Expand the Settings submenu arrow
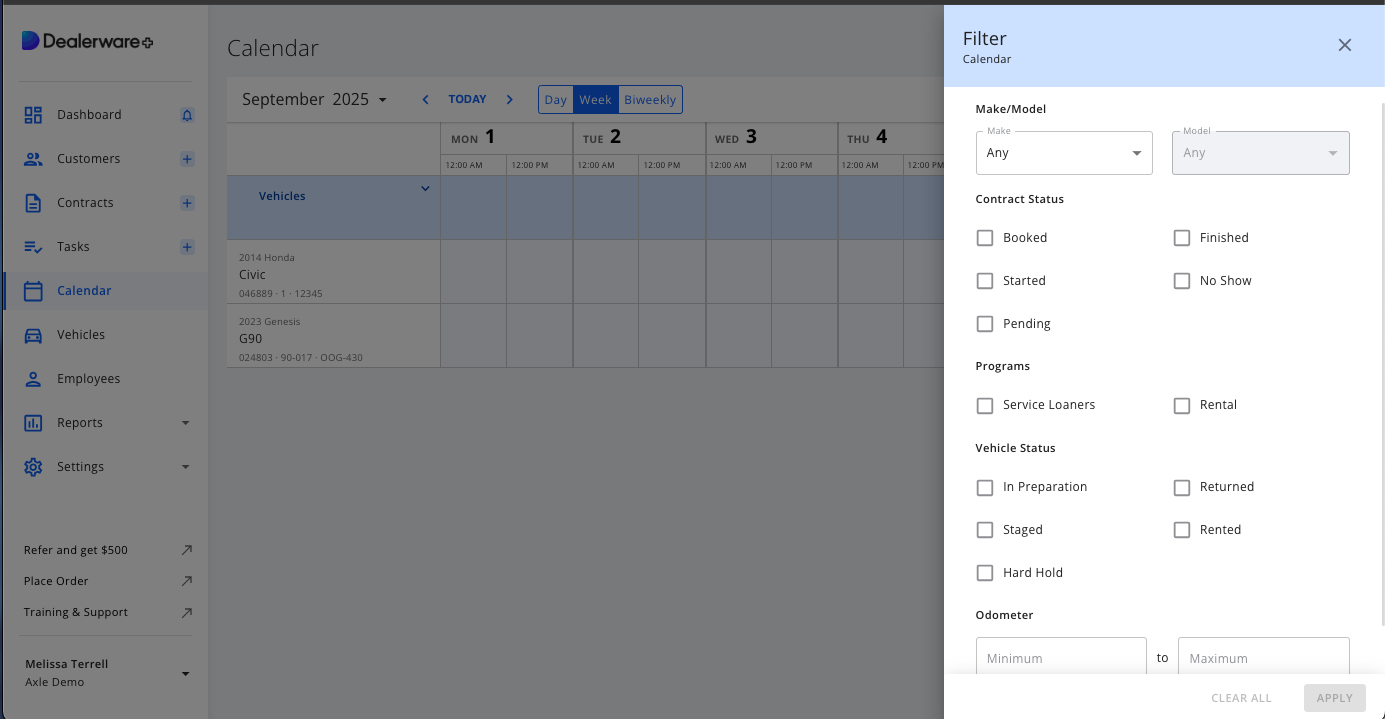Viewport: 1385px width, 719px height. coord(185,467)
